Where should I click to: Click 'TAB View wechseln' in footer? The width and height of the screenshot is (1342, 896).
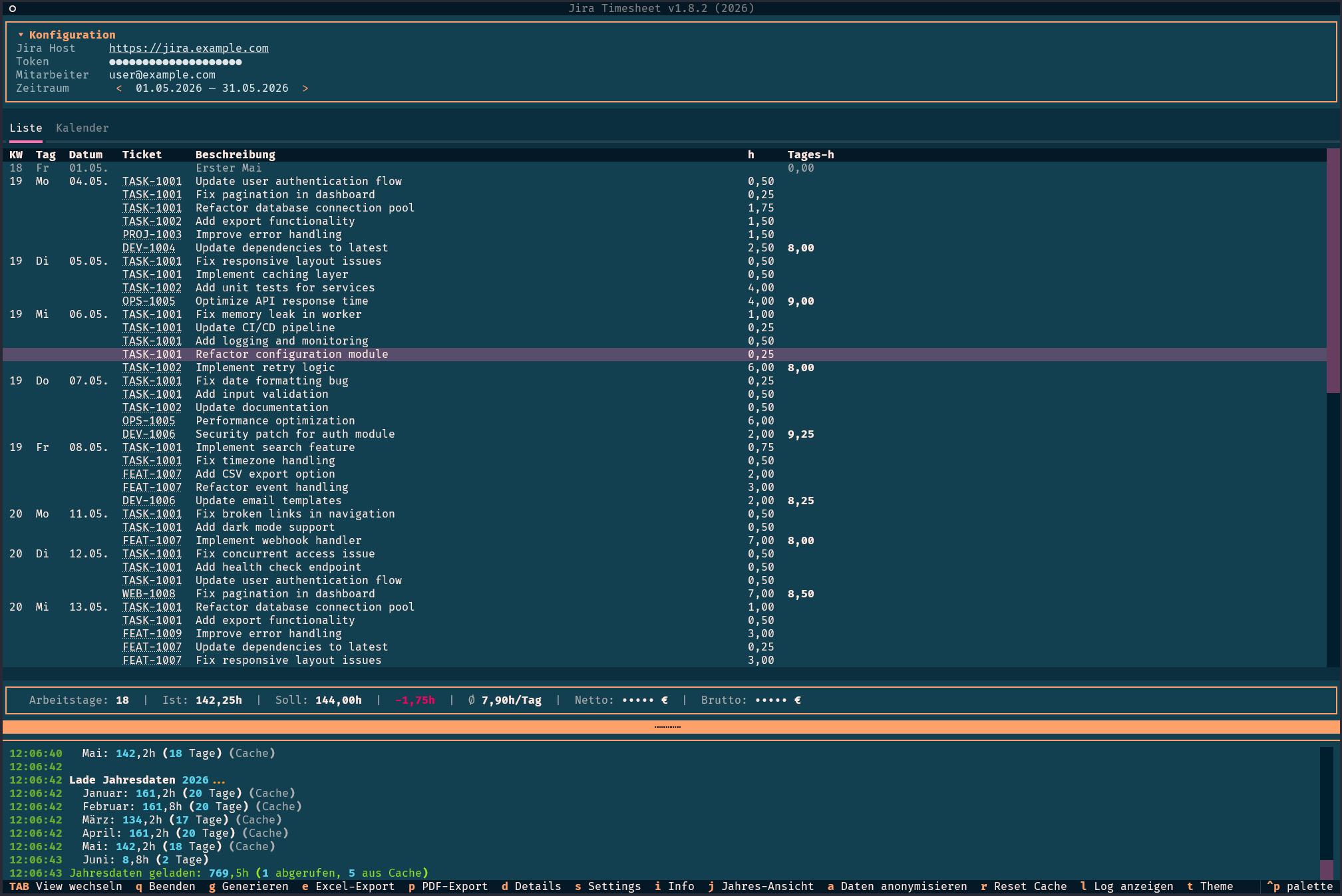[66, 886]
